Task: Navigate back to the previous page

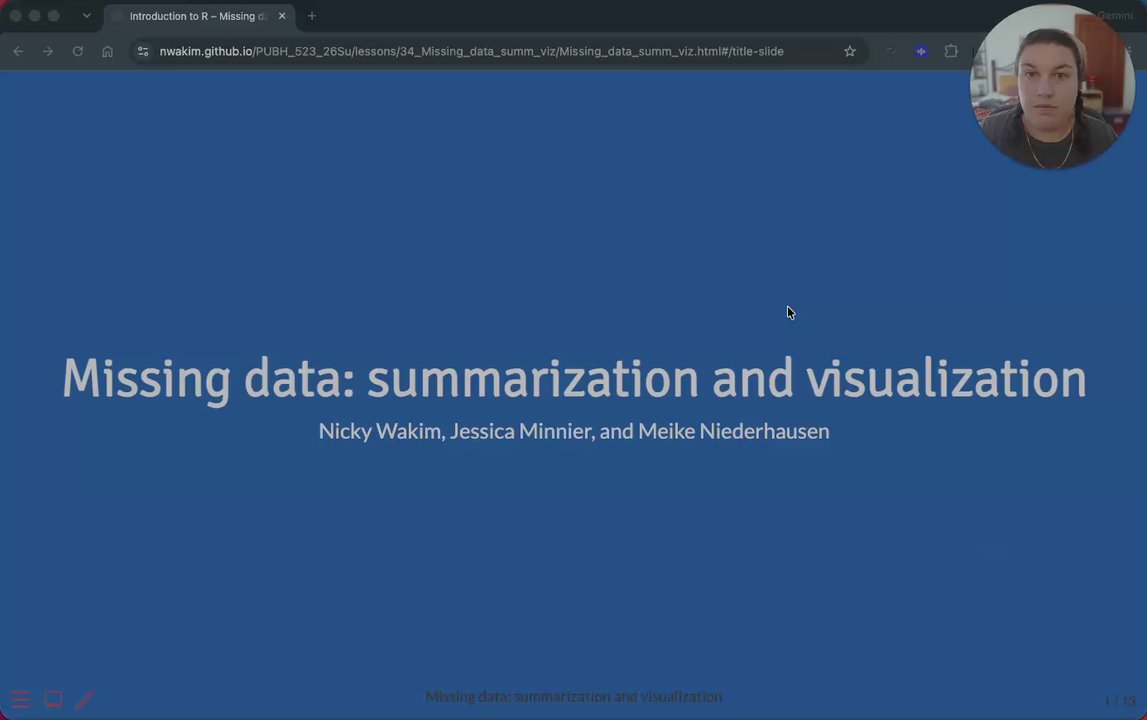Action: [x=18, y=51]
